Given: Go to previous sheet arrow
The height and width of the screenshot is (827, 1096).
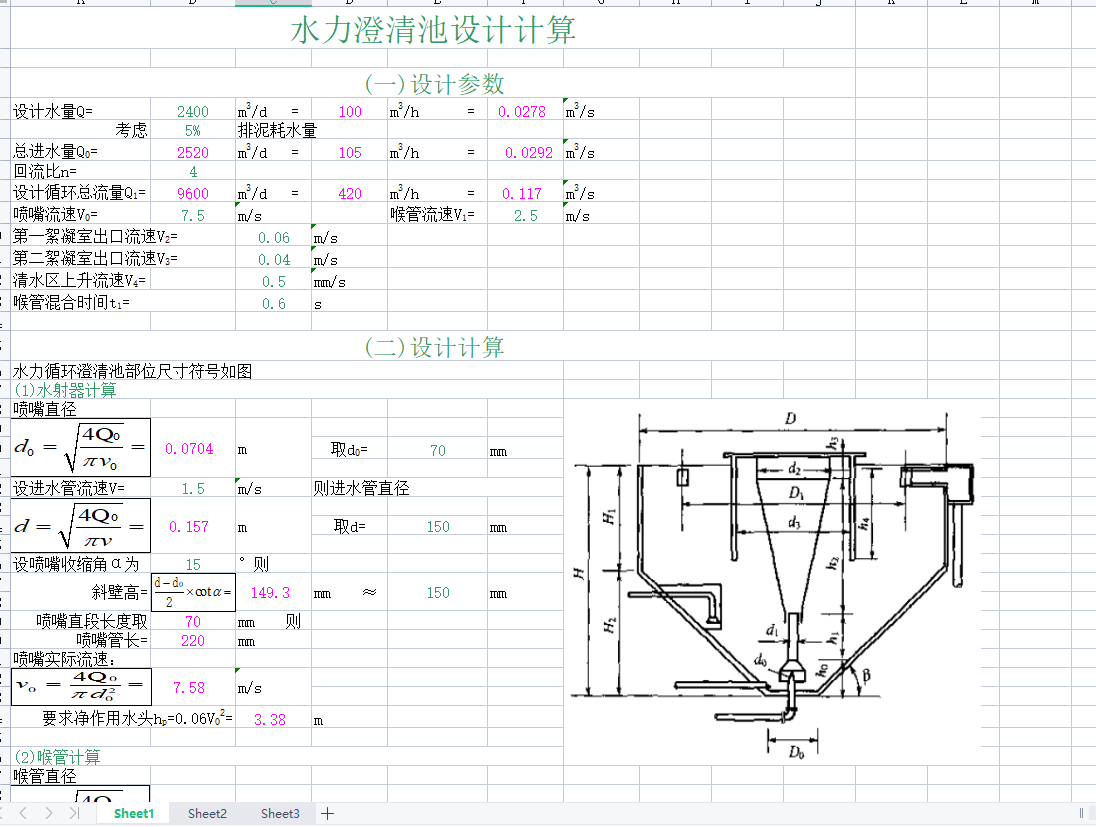Looking at the screenshot, I should pos(23,812).
